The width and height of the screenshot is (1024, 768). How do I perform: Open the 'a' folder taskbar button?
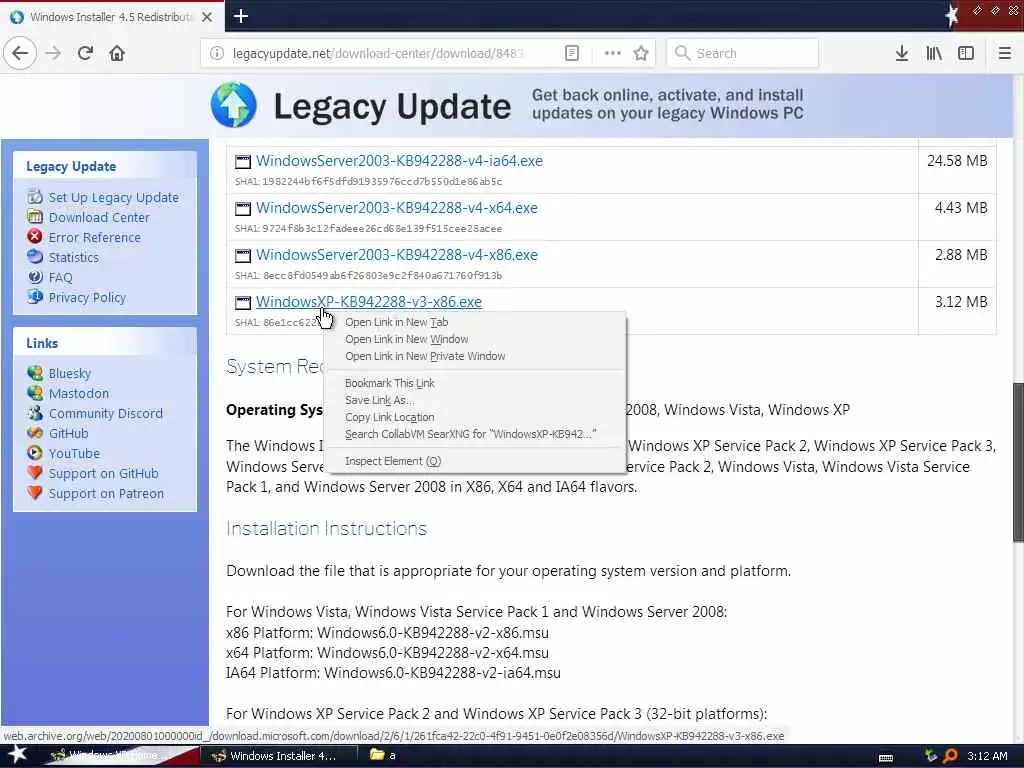point(385,756)
